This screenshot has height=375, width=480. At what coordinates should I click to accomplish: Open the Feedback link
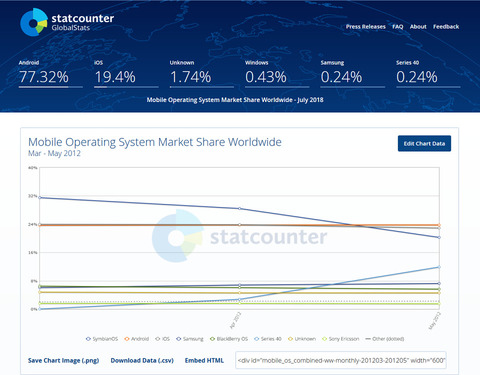coord(446,27)
